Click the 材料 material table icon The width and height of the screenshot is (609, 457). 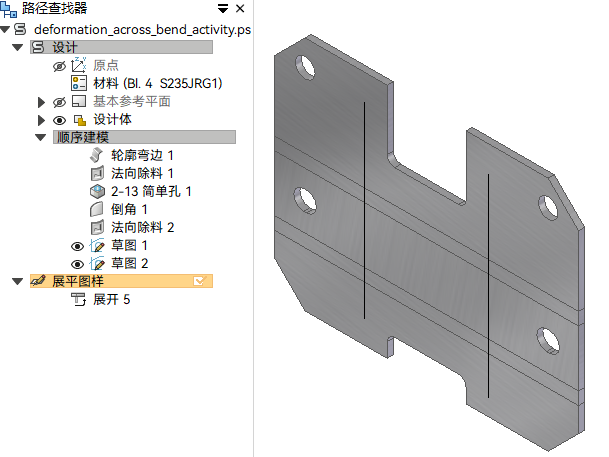click(79, 83)
